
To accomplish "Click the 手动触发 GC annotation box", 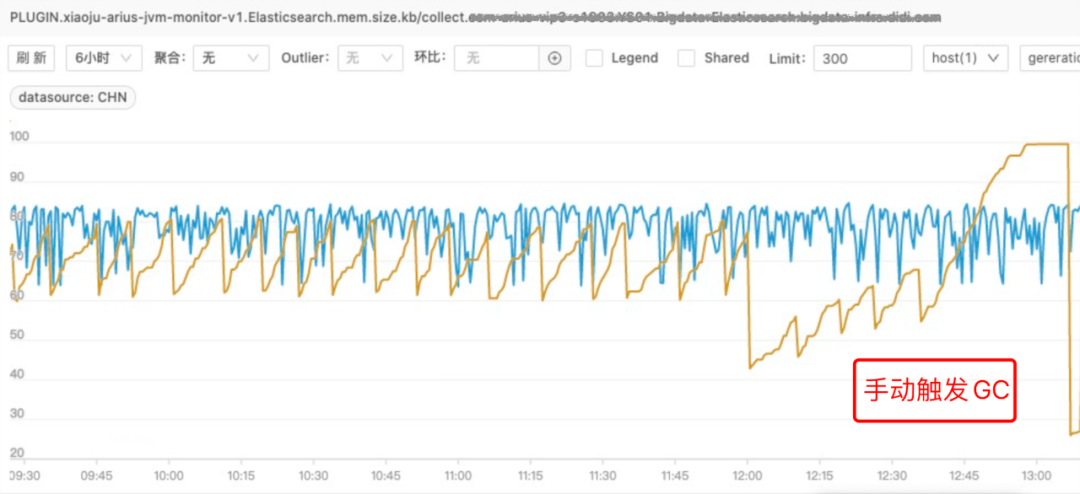I will [934, 390].
